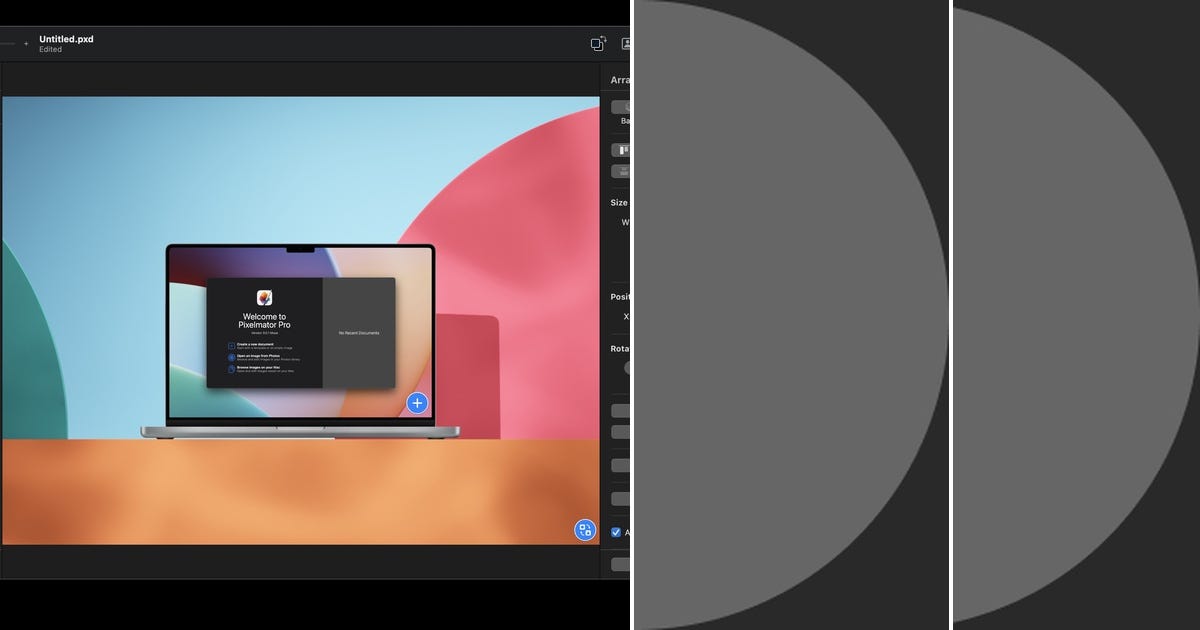Screen dimensions: 1200x630
Task: Uncheck the checked checkbox near the sidebar bottom
Action: (x=615, y=532)
